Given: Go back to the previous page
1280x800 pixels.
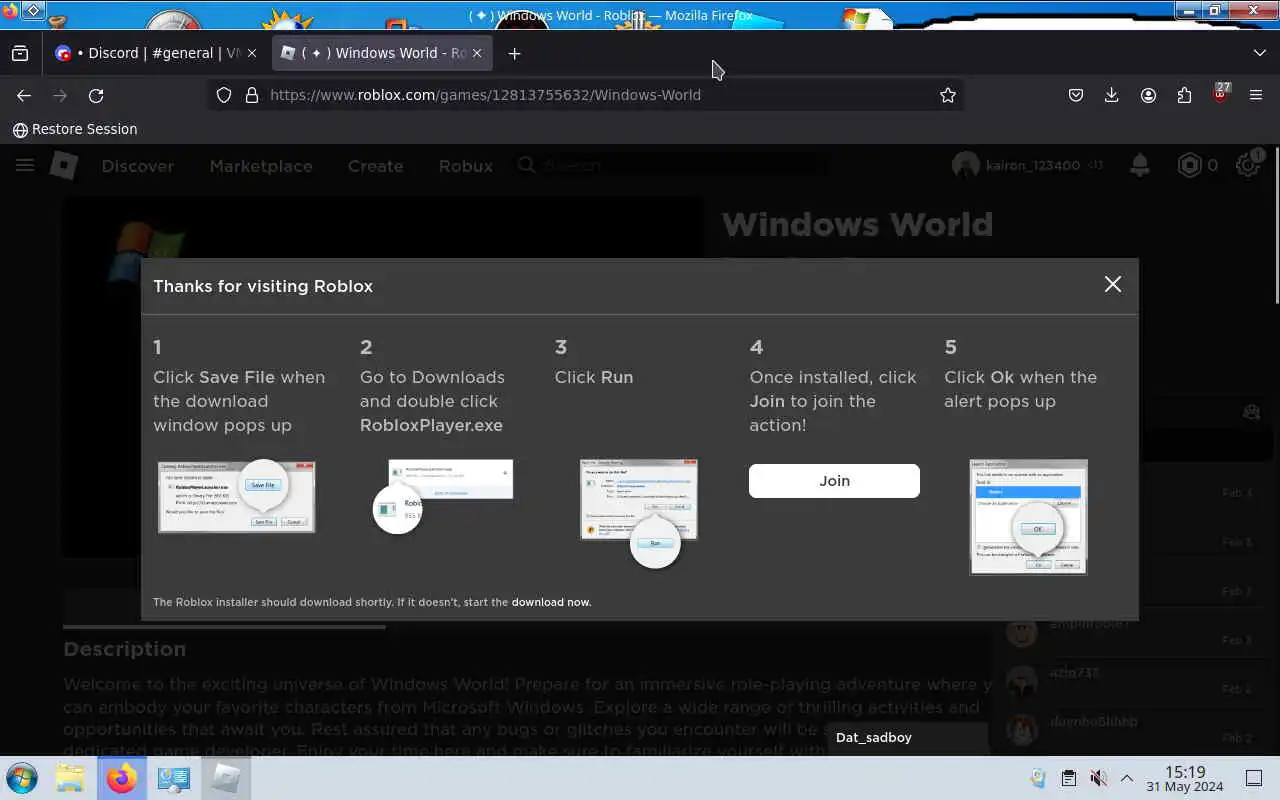Looking at the screenshot, I should [x=24, y=95].
